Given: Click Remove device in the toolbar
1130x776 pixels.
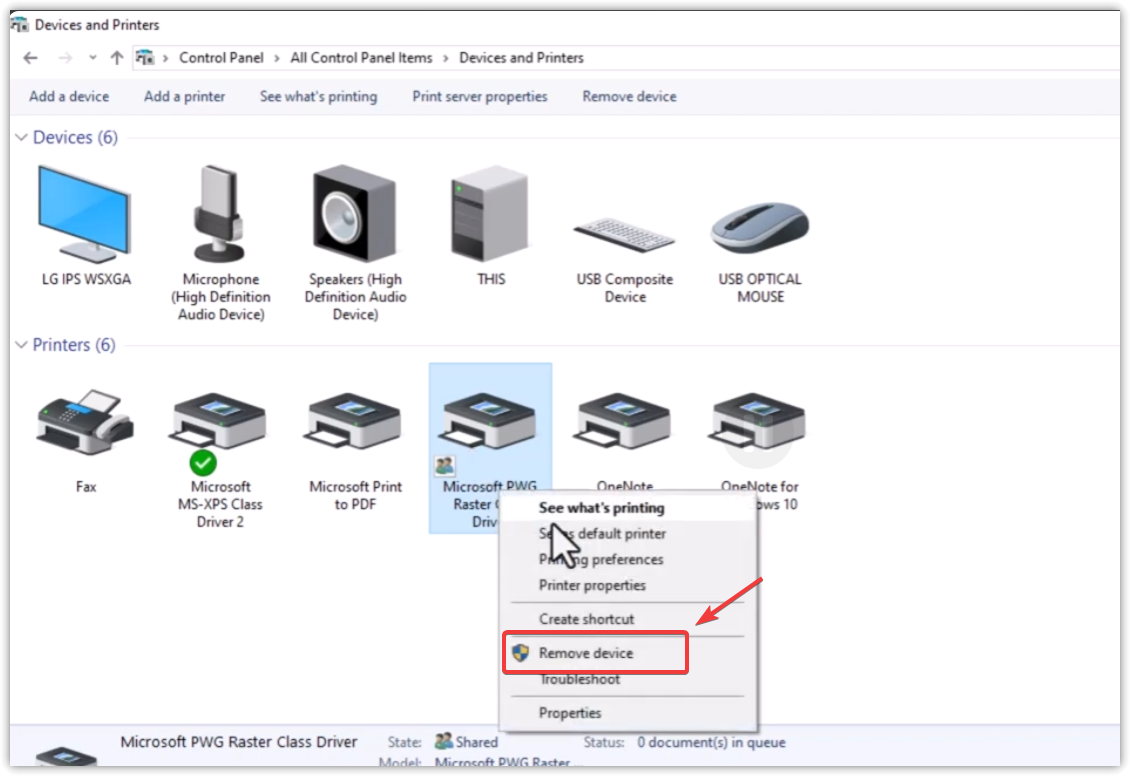Looking at the screenshot, I should coord(629,97).
